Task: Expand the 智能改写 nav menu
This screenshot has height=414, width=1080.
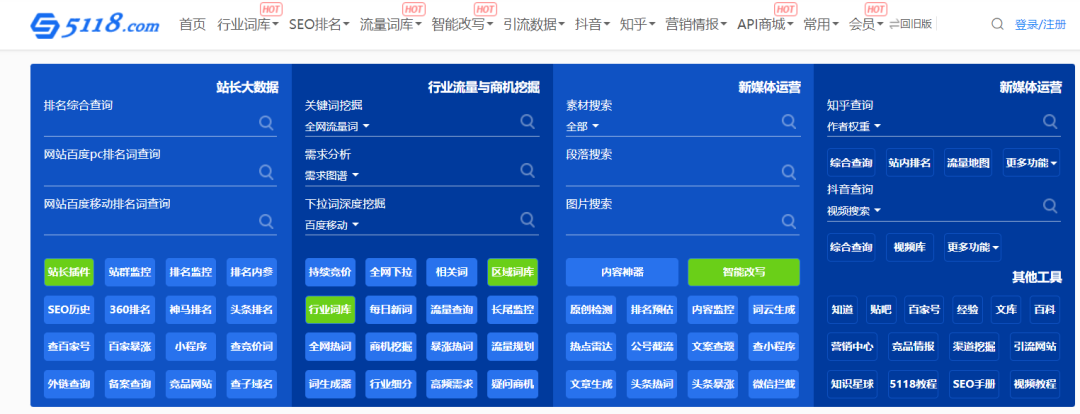Action: [462, 25]
